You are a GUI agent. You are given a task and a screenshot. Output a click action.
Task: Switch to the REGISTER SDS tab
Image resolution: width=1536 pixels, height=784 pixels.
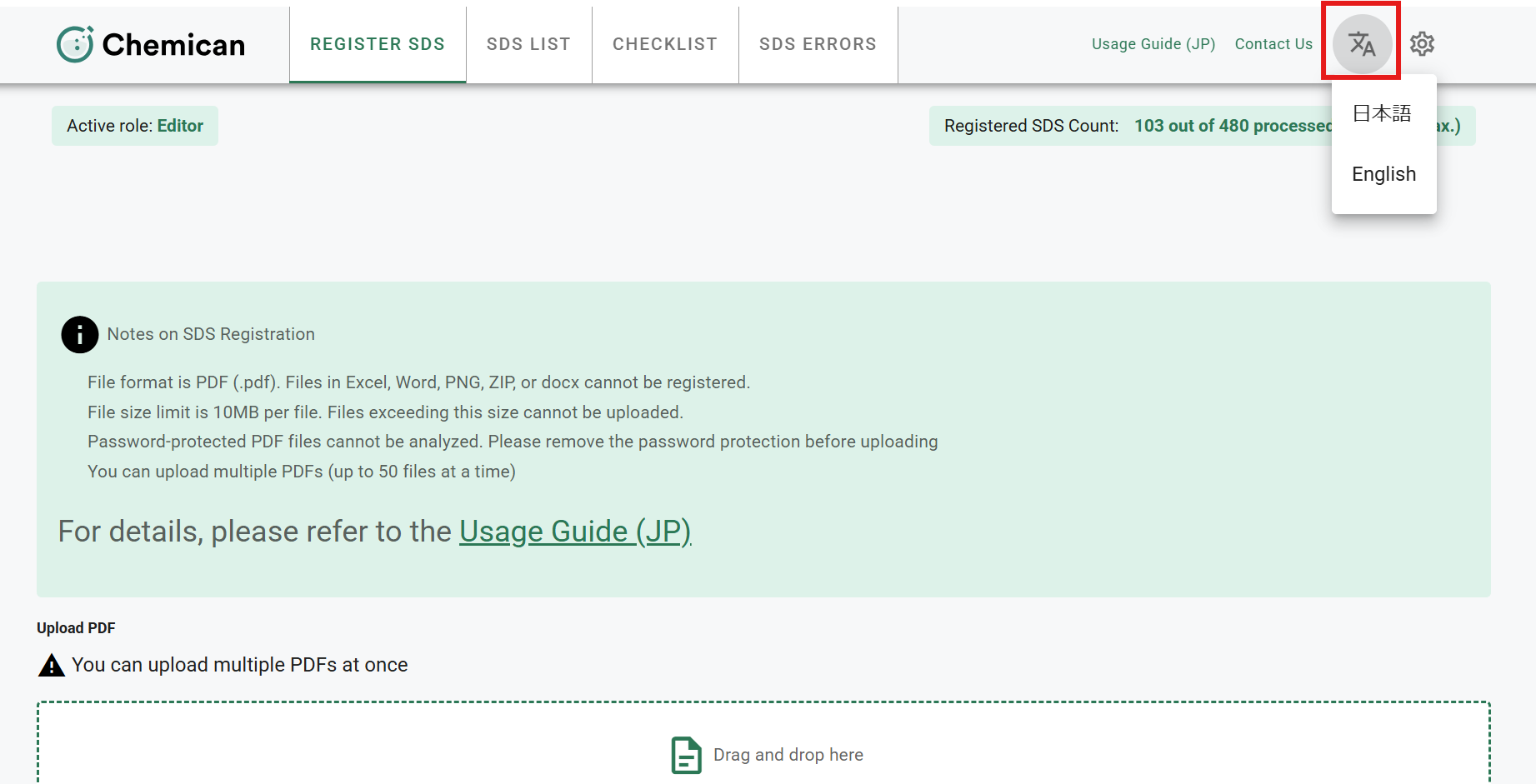pos(378,44)
